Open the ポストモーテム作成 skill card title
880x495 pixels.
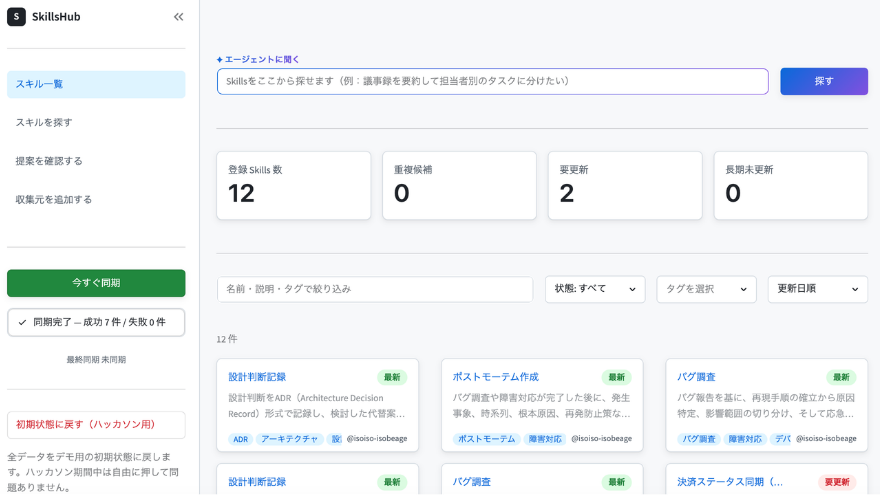pyautogui.click(x=496, y=377)
